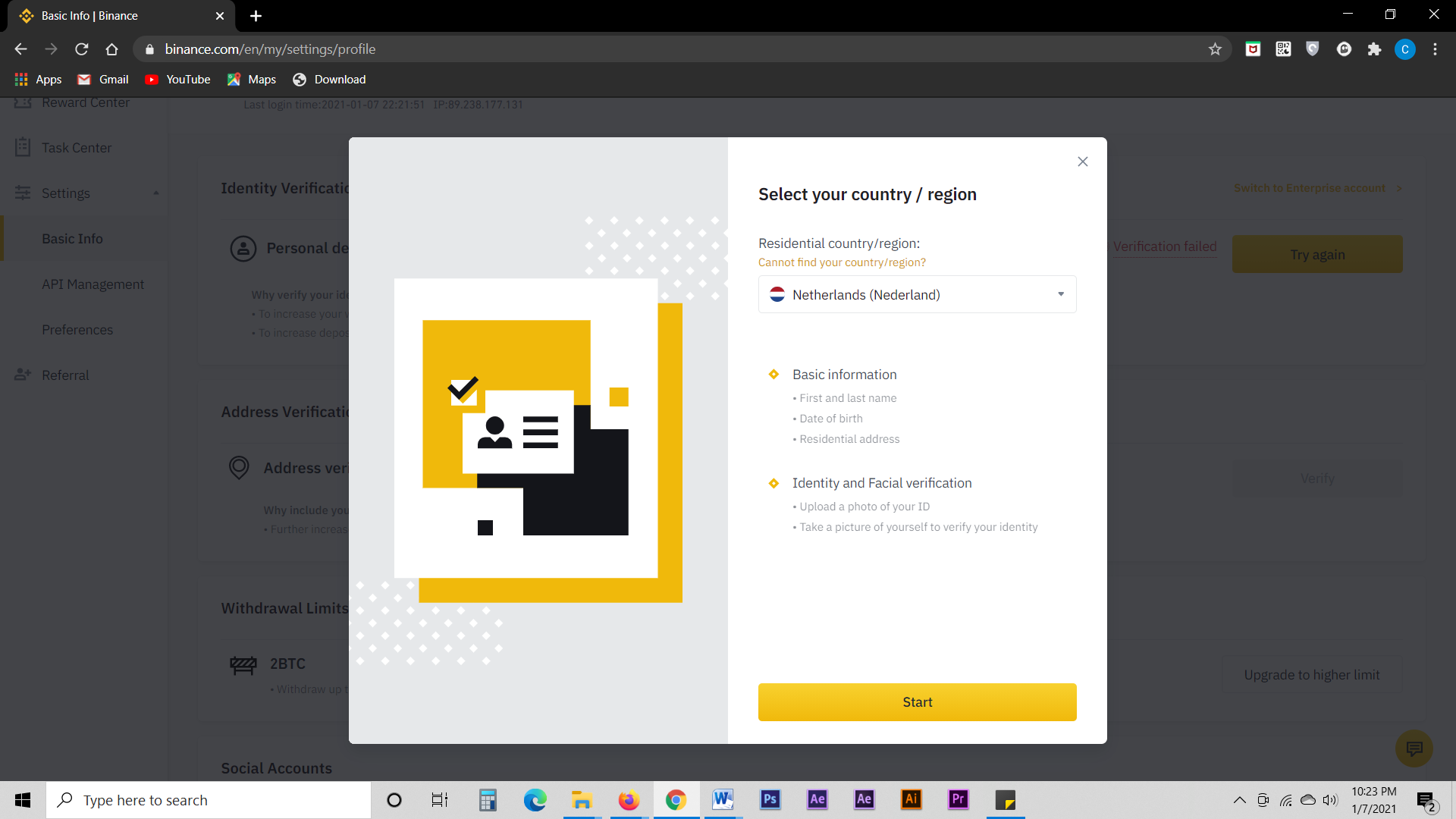Collapse the Settings sidebar section
The width and height of the screenshot is (1456, 819).
[x=155, y=193]
